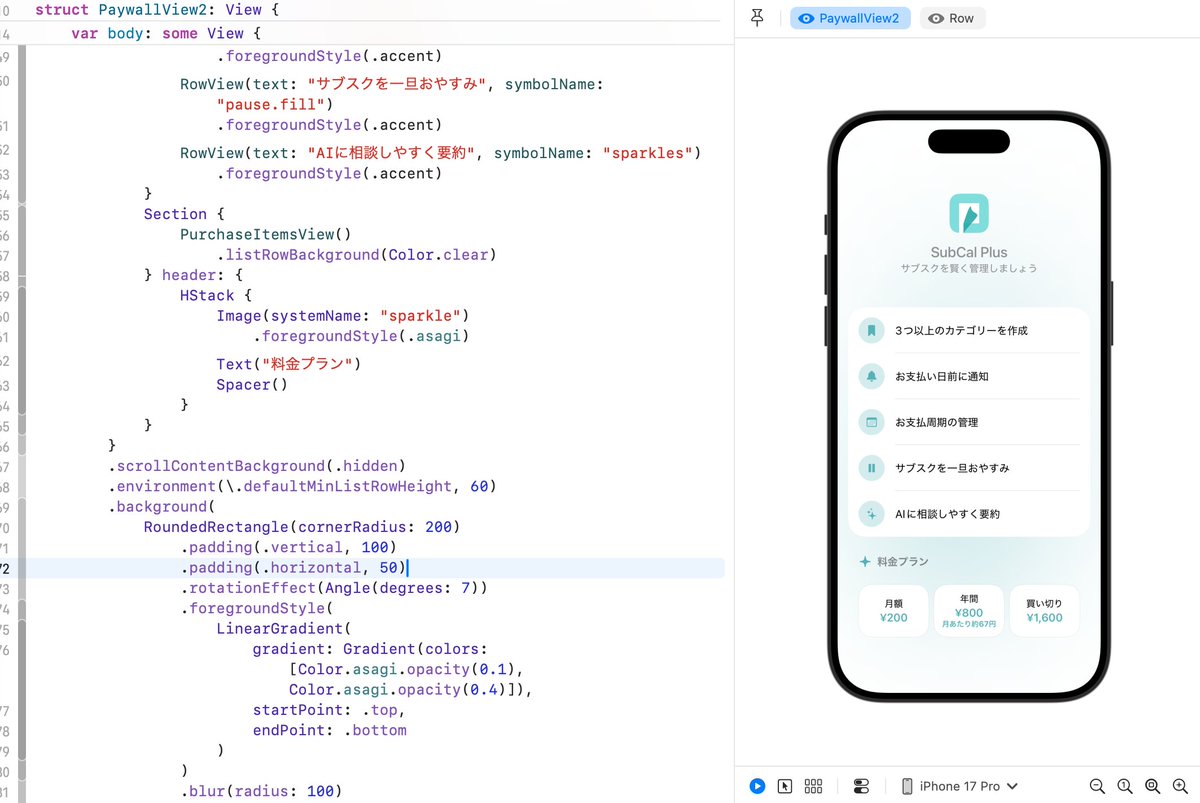Open the iPhone 17 Pro device dropdown

(959, 786)
